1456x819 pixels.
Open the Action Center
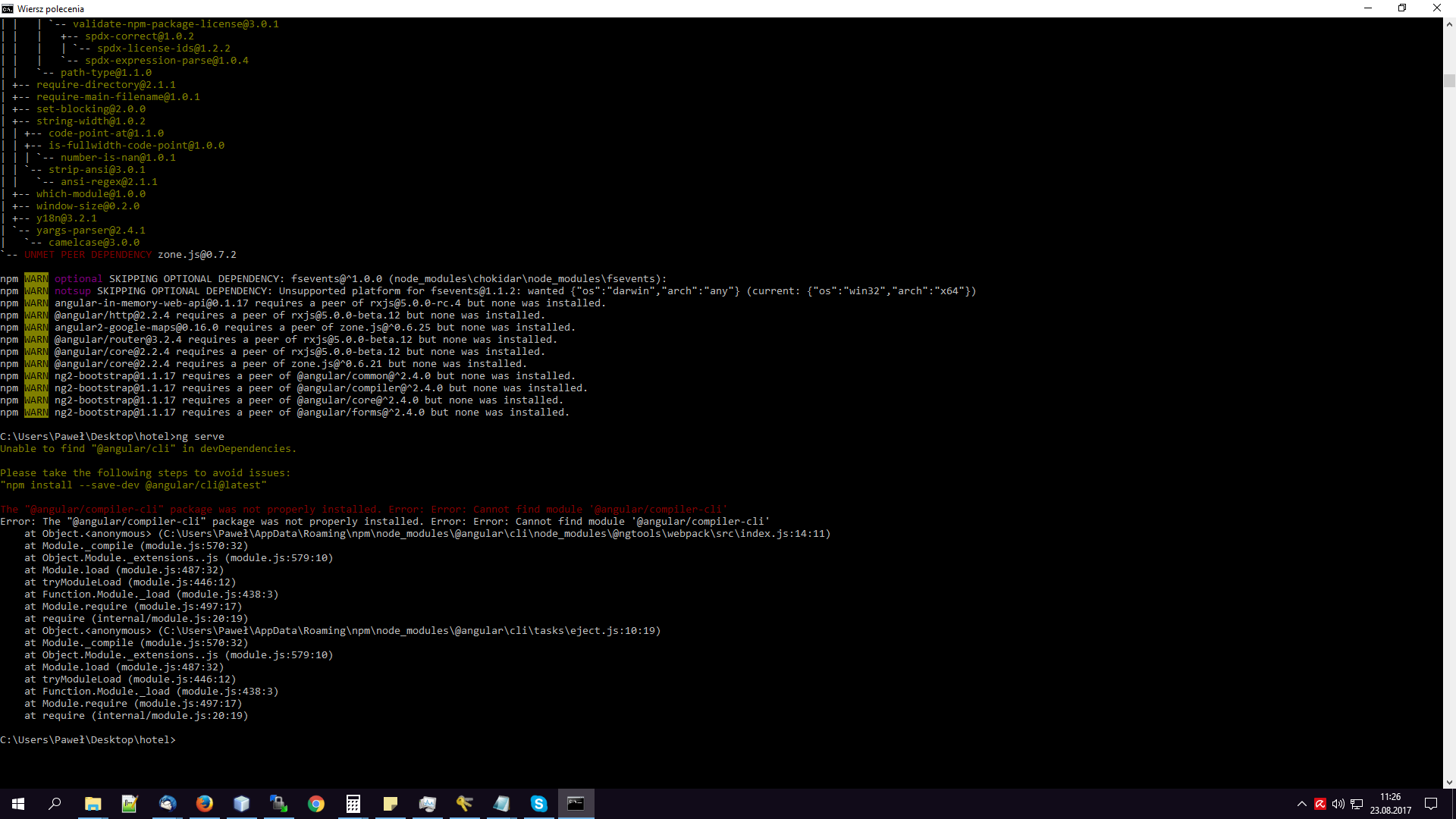1432,804
